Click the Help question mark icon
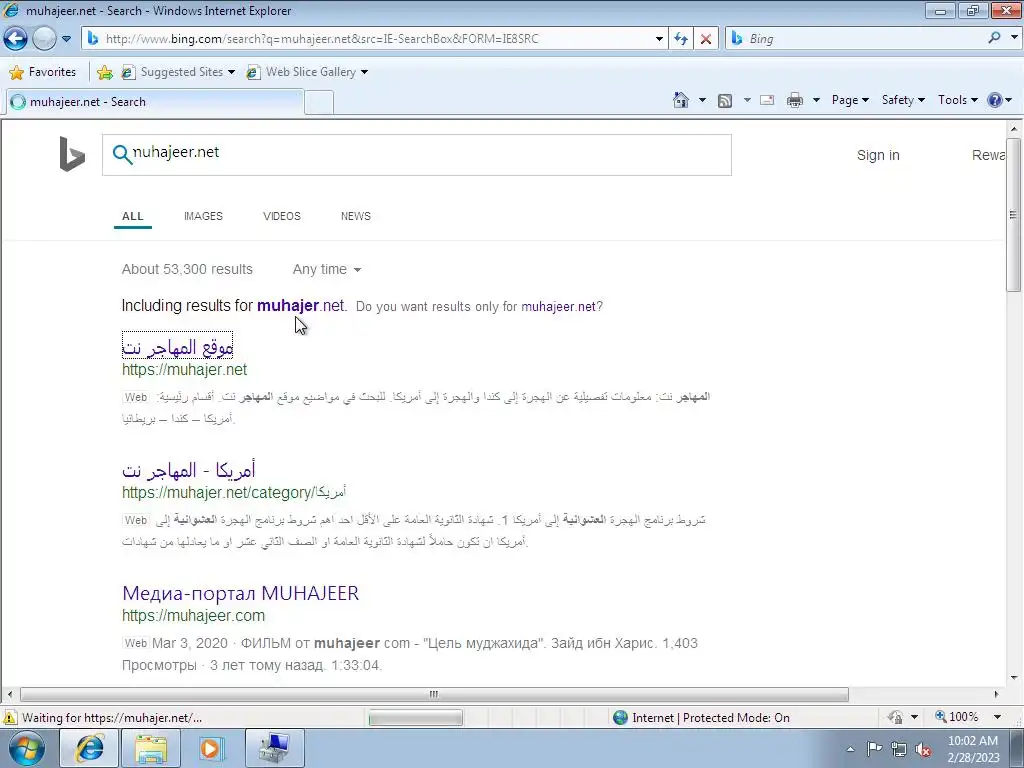 click(x=995, y=100)
